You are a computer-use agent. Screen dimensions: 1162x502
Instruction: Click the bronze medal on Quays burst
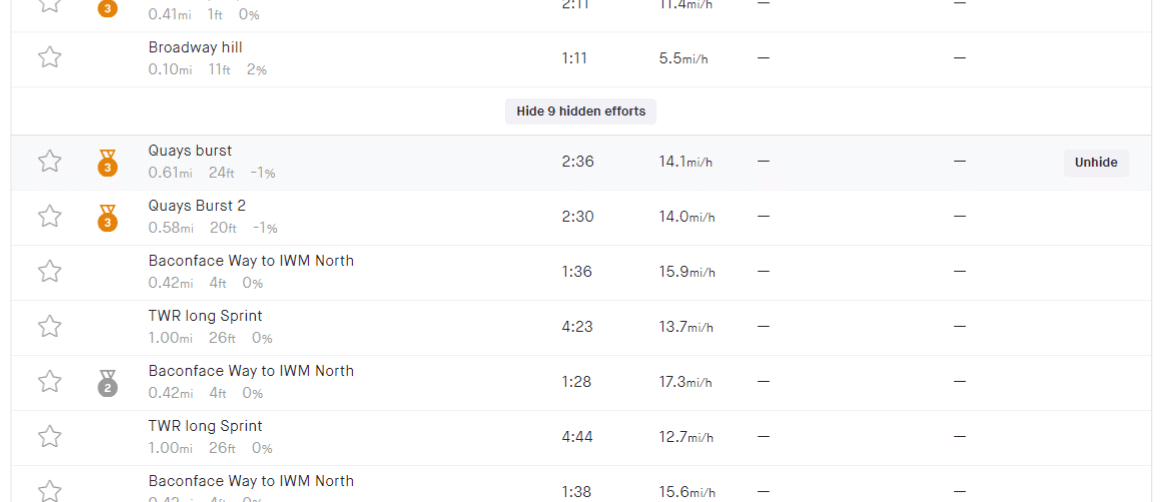[108, 163]
